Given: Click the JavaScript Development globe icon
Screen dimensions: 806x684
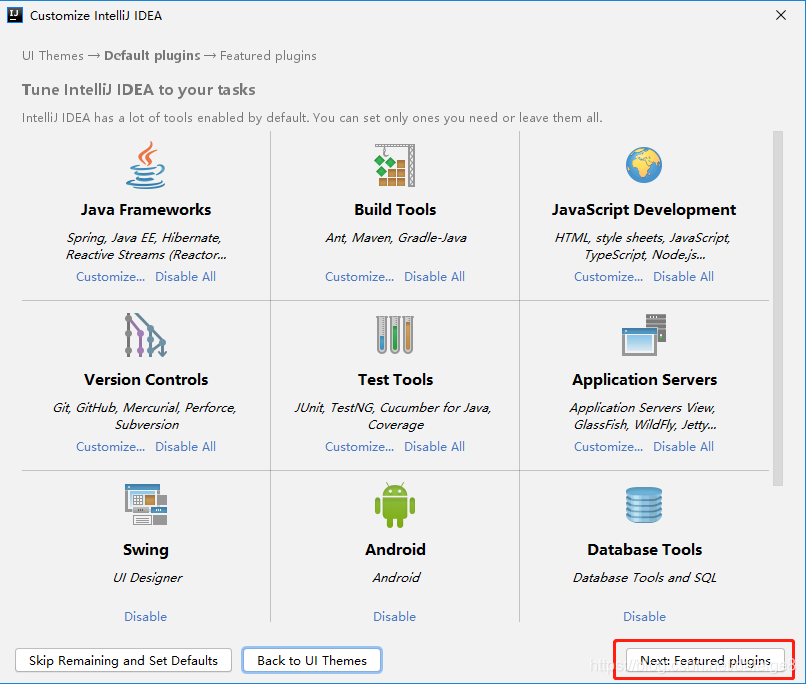Looking at the screenshot, I should (x=643, y=165).
